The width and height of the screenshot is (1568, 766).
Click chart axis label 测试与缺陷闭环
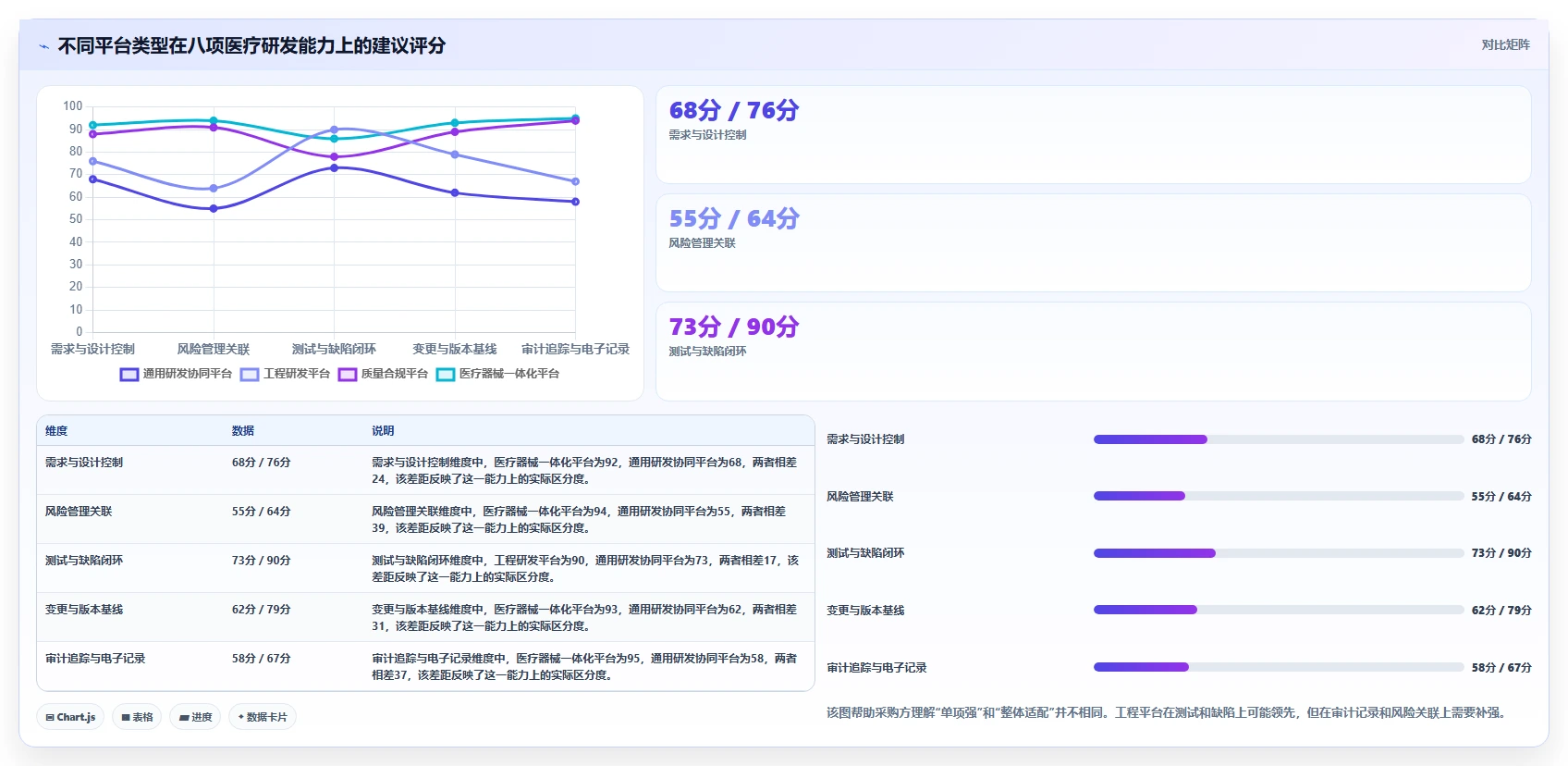[x=334, y=350]
